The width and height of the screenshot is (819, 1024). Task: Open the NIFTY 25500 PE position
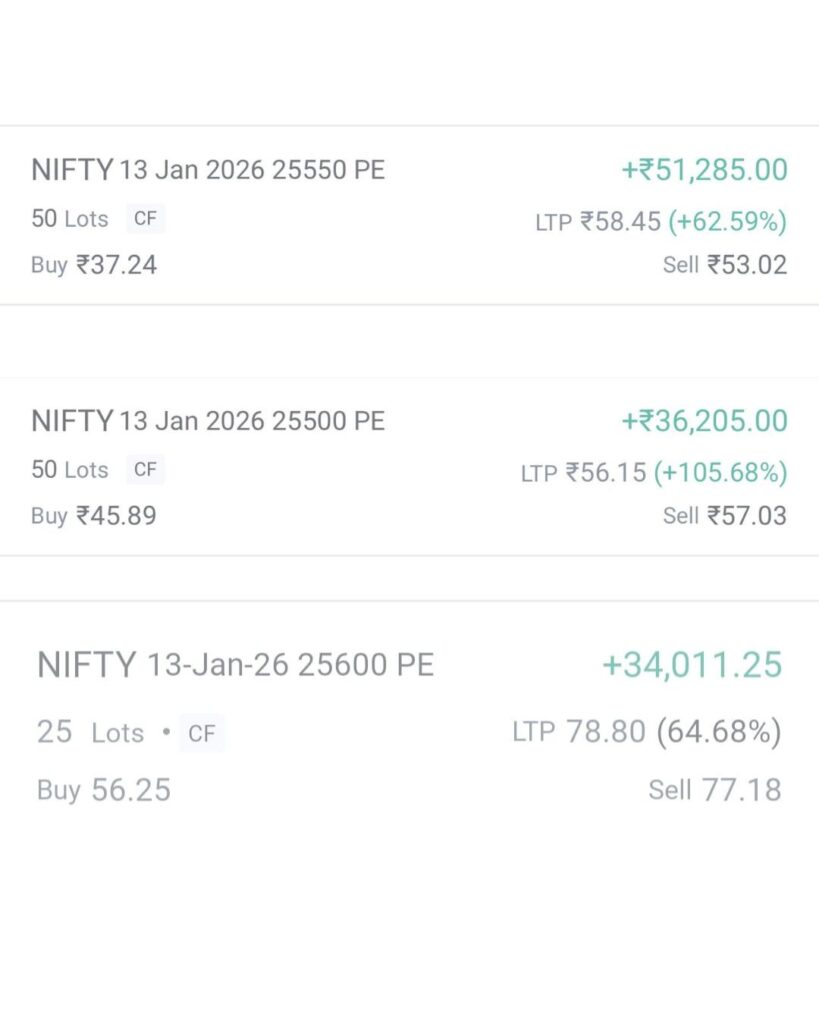point(208,421)
